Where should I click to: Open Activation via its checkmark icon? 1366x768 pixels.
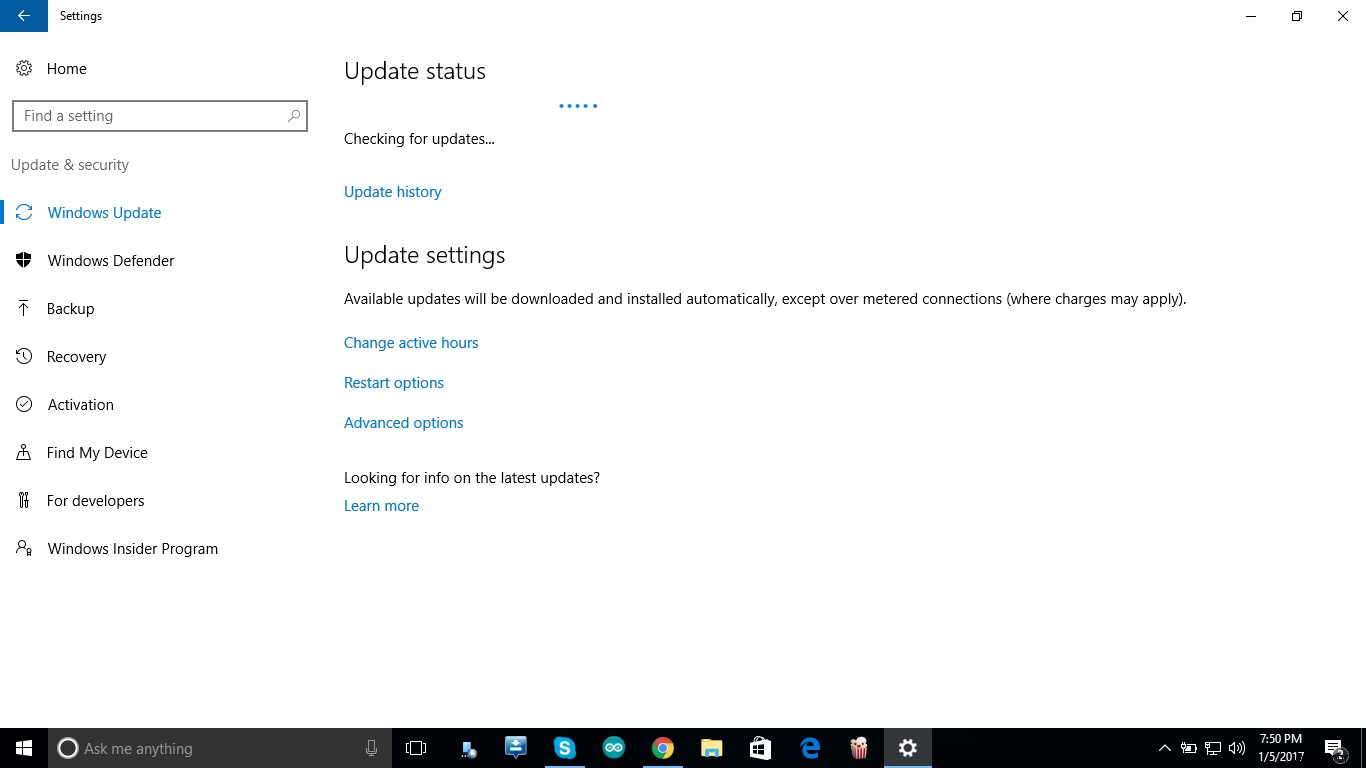coord(24,404)
